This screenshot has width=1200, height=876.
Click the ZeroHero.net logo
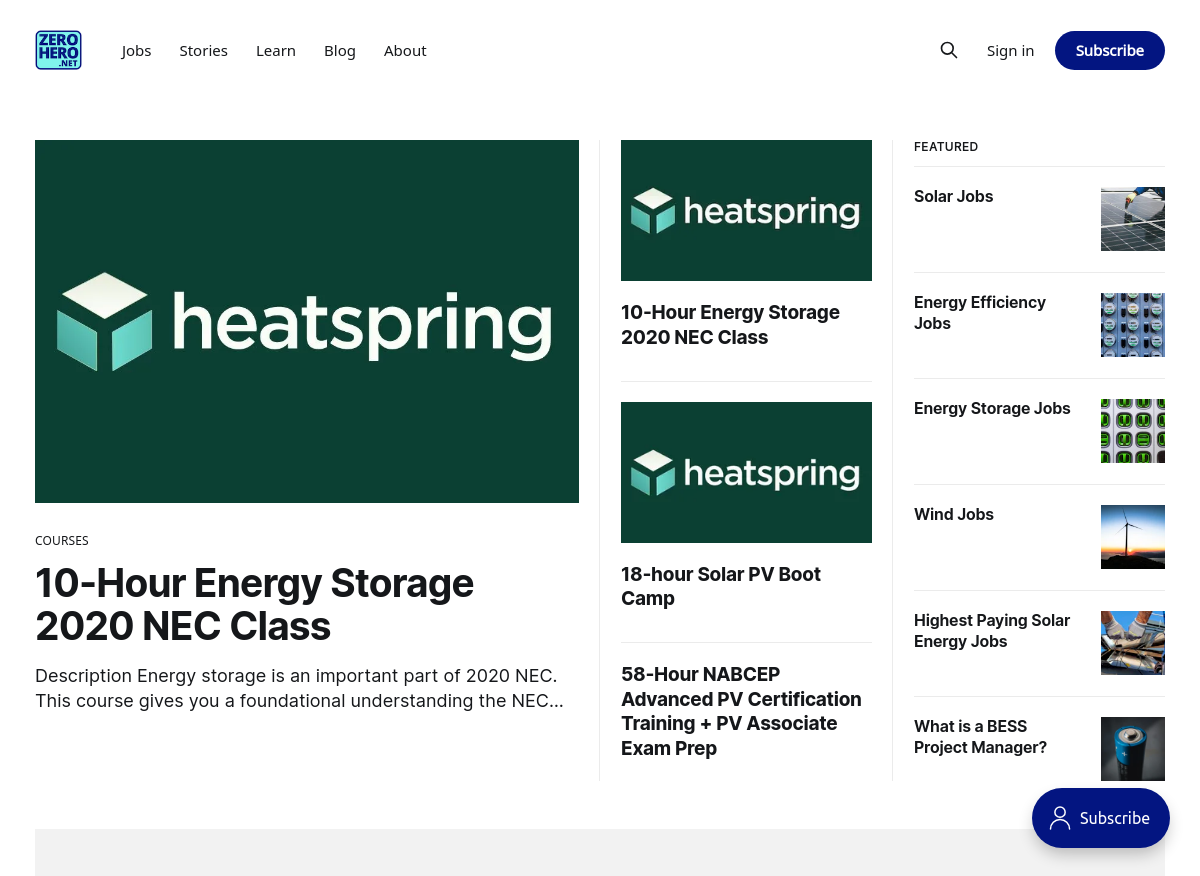[58, 50]
